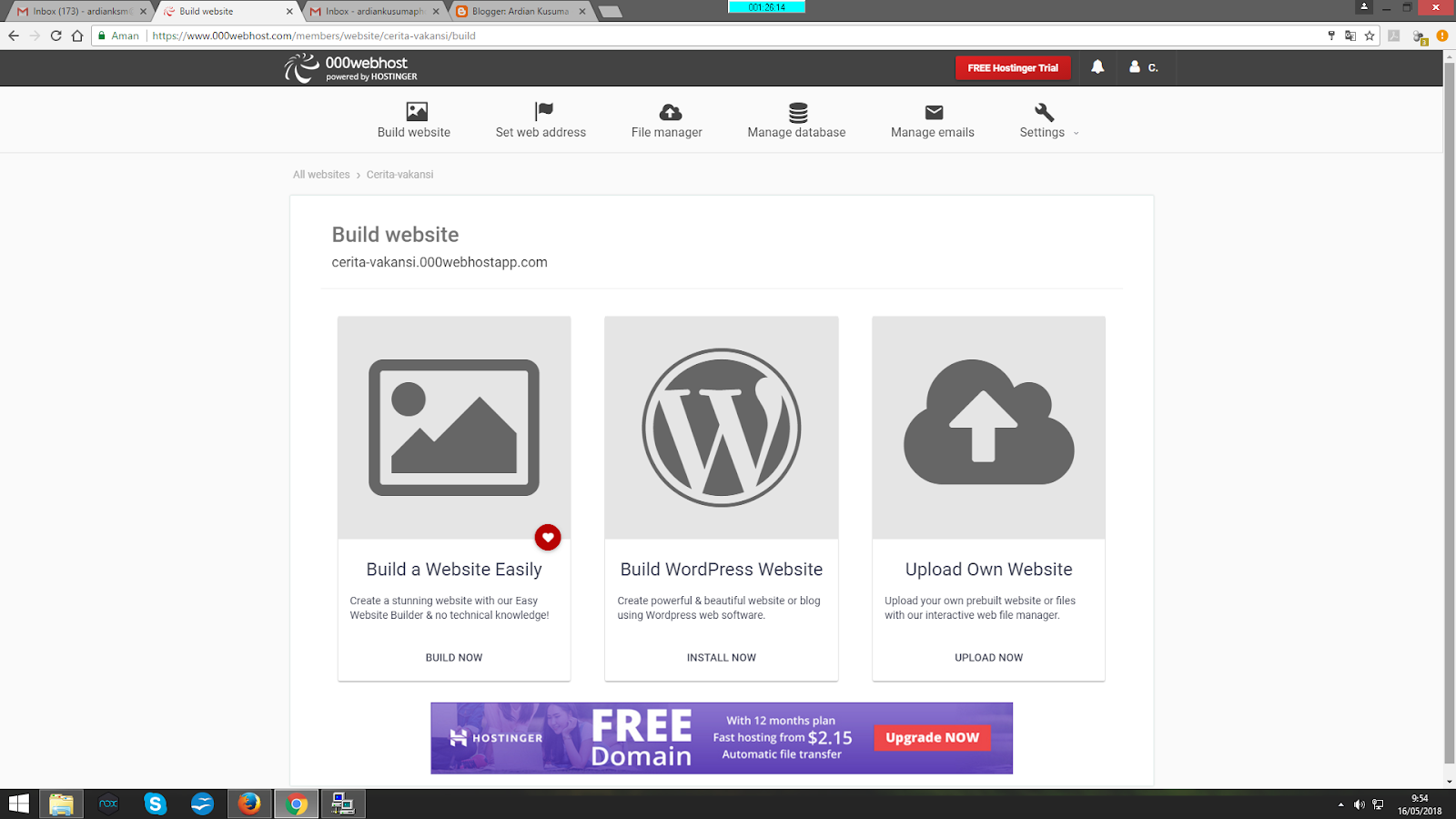This screenshot has height=819, width=1456.
Task: Click the red heart badge on builder card
Action: tap(548, 538)
